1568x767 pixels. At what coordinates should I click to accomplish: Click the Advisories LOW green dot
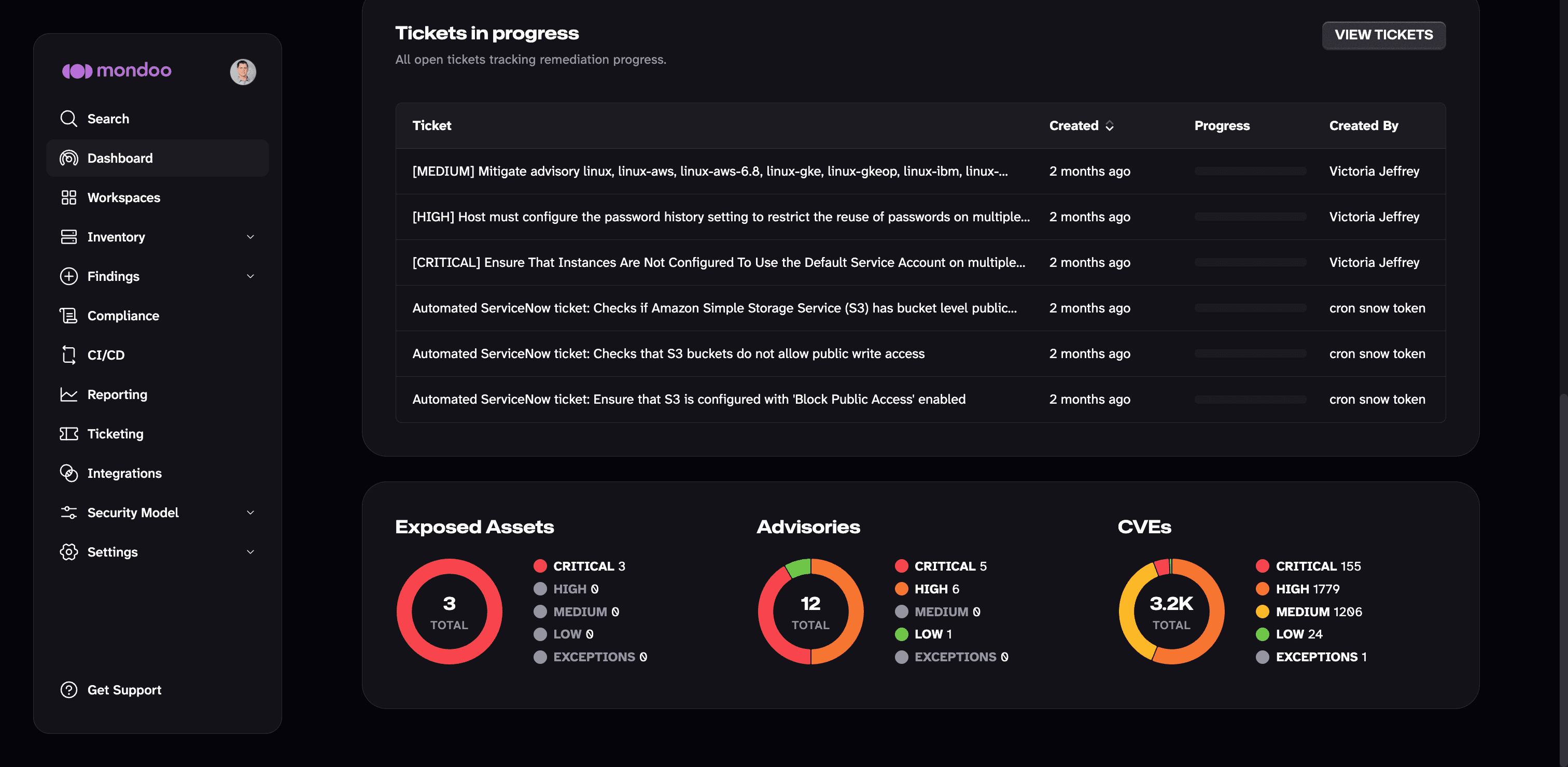[x=902, y=634]
